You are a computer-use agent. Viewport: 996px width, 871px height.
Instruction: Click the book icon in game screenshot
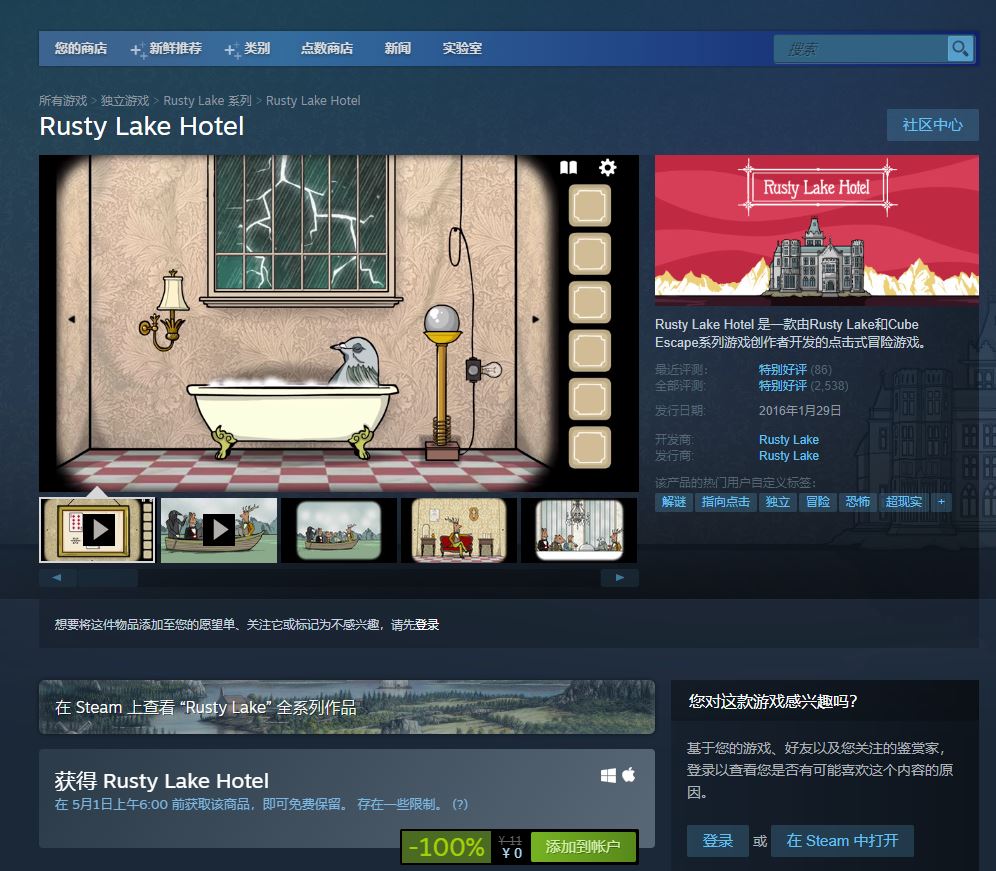click(x=568, y=168)
